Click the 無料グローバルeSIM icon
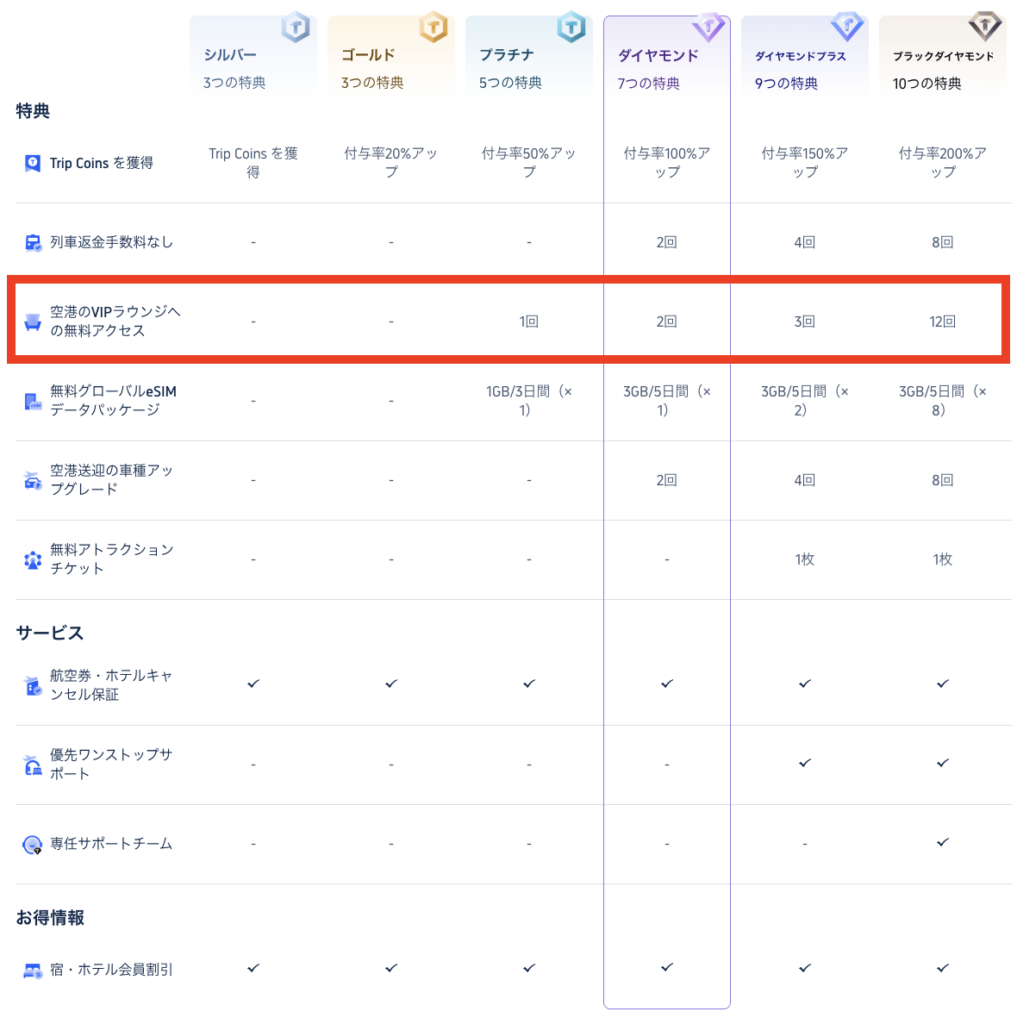1017x1024 pixels. point(32,401)
